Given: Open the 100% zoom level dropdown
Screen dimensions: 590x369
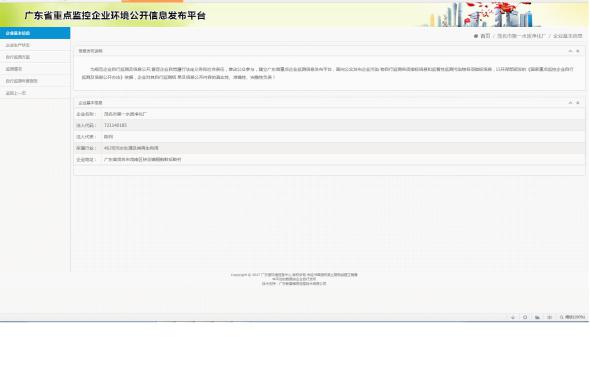Looking at the screenshot, I should 572,317.
